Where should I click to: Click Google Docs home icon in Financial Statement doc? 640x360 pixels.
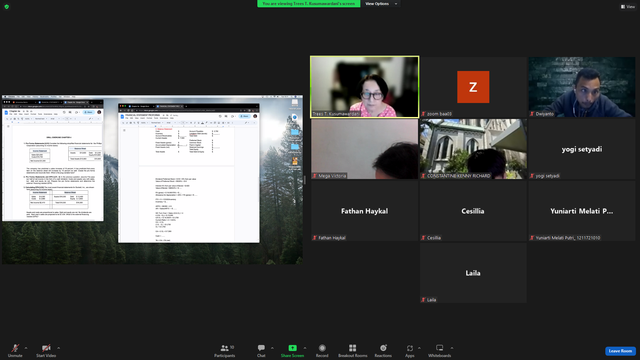click(x=122, y=116)
